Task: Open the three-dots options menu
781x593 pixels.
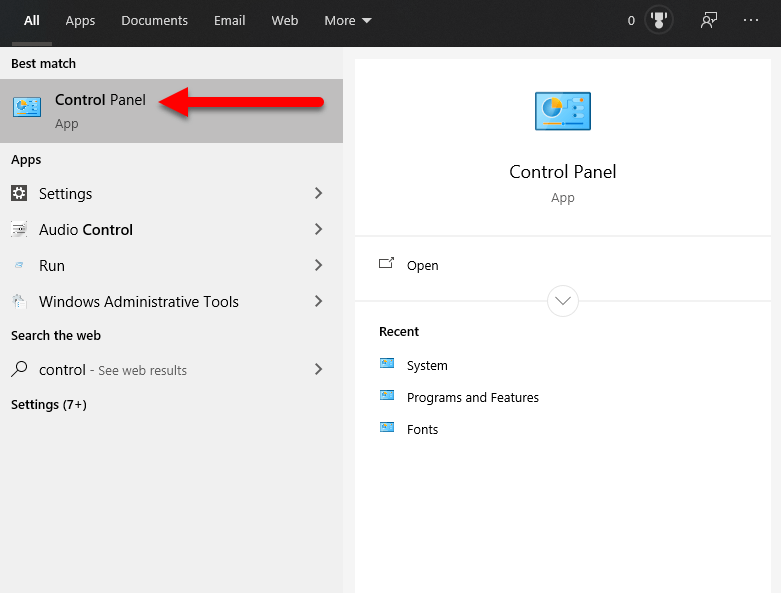Action: 751,20
